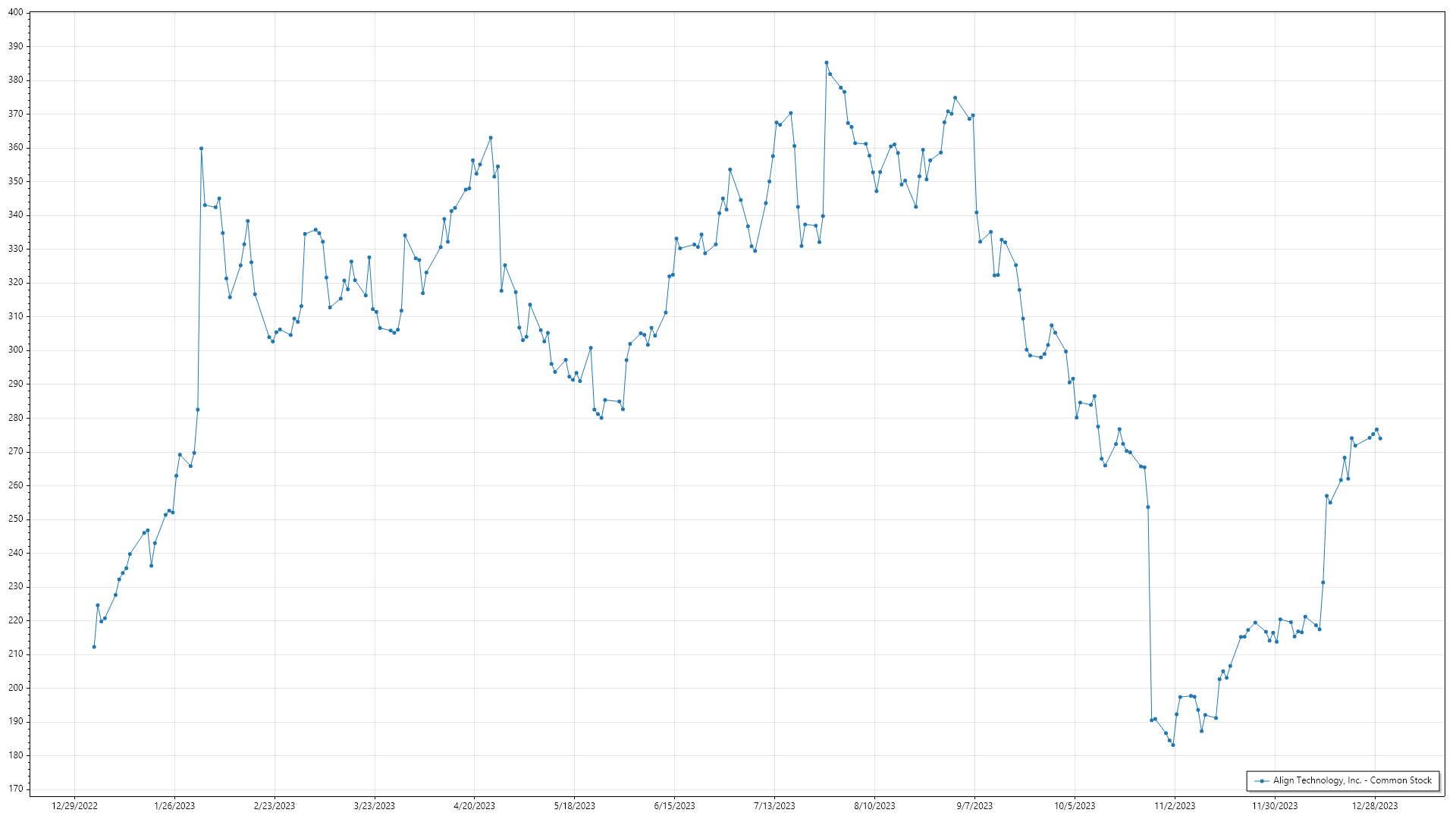The image size is (1456, 819).
Task: Click the last data point of the series
Action: pos(1380,438)
